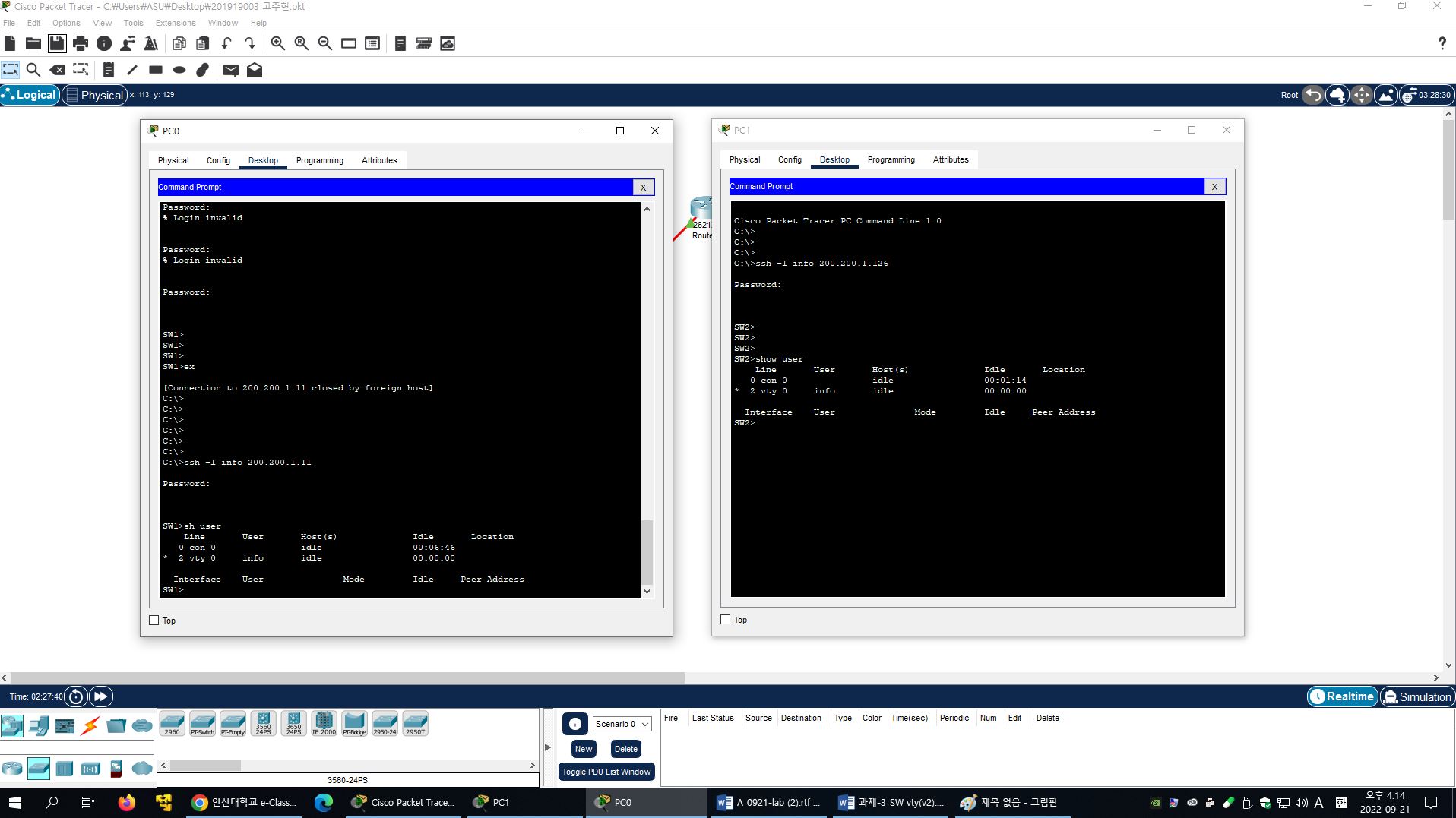The image size is (1456, 818).
Task: Click Windows Start button
Action: (15, 802)
